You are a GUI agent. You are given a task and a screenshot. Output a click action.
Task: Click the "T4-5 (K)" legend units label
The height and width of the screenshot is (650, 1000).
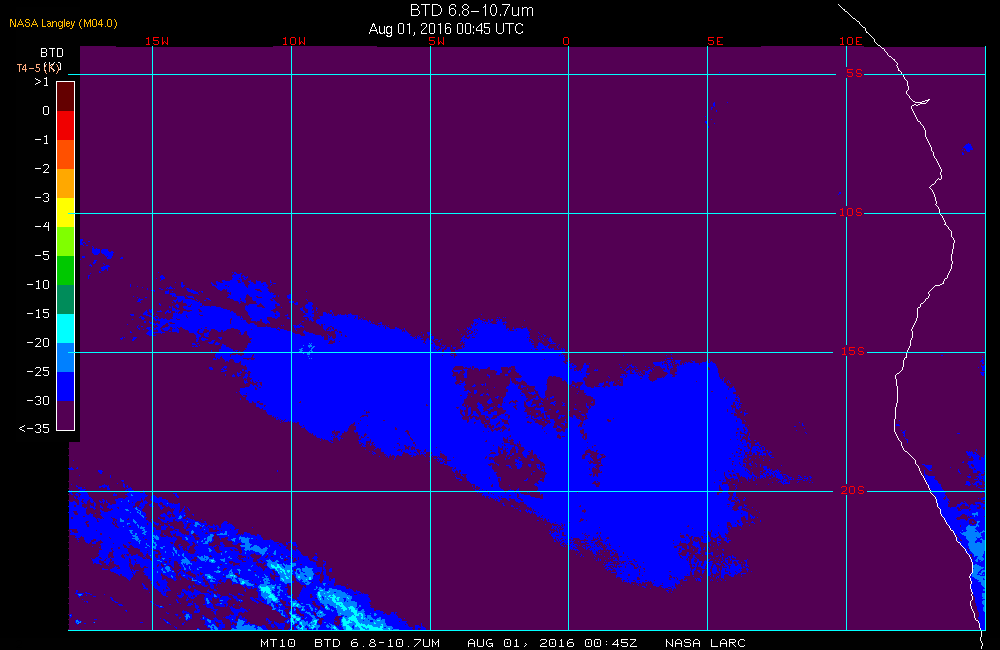tap(39, 67)
